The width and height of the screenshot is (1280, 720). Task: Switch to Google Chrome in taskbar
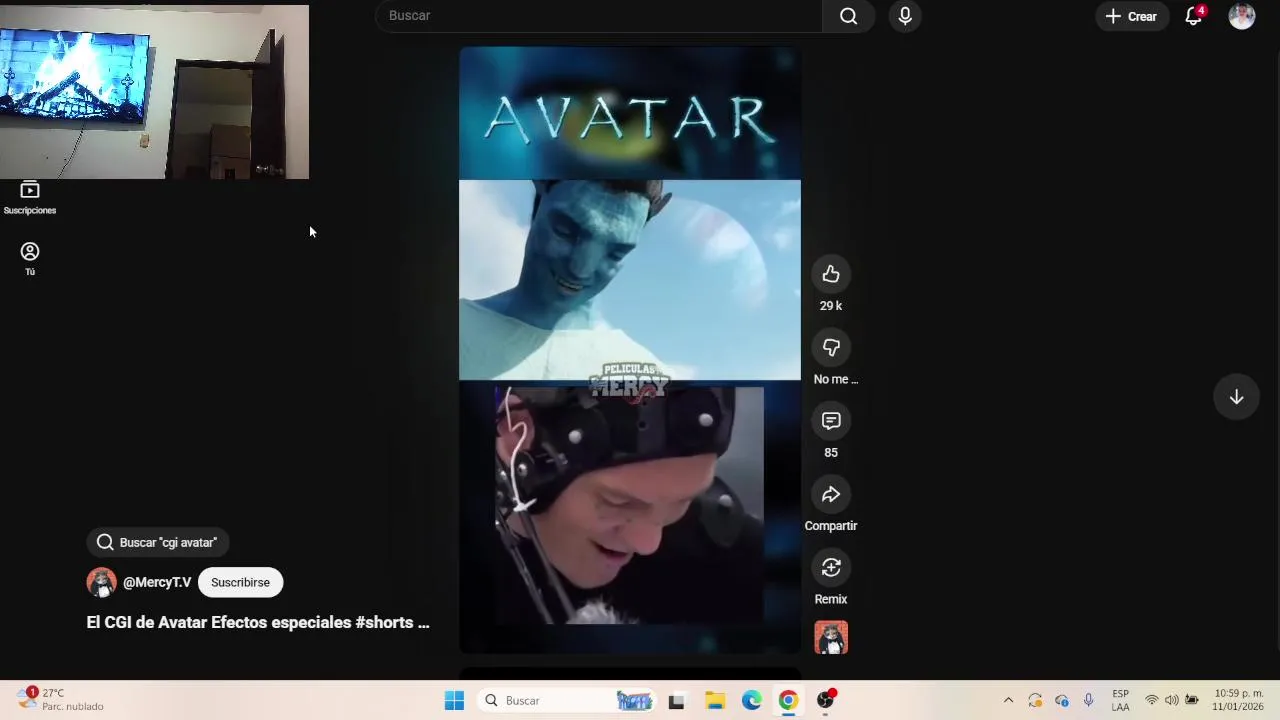pos(789,701)
